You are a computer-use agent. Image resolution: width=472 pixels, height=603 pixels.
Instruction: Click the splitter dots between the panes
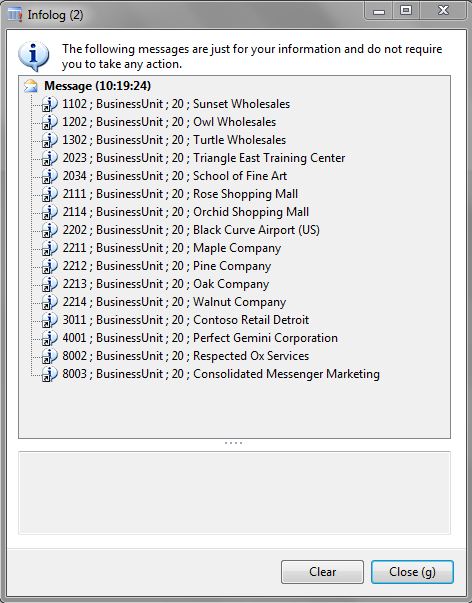(233, 443)
